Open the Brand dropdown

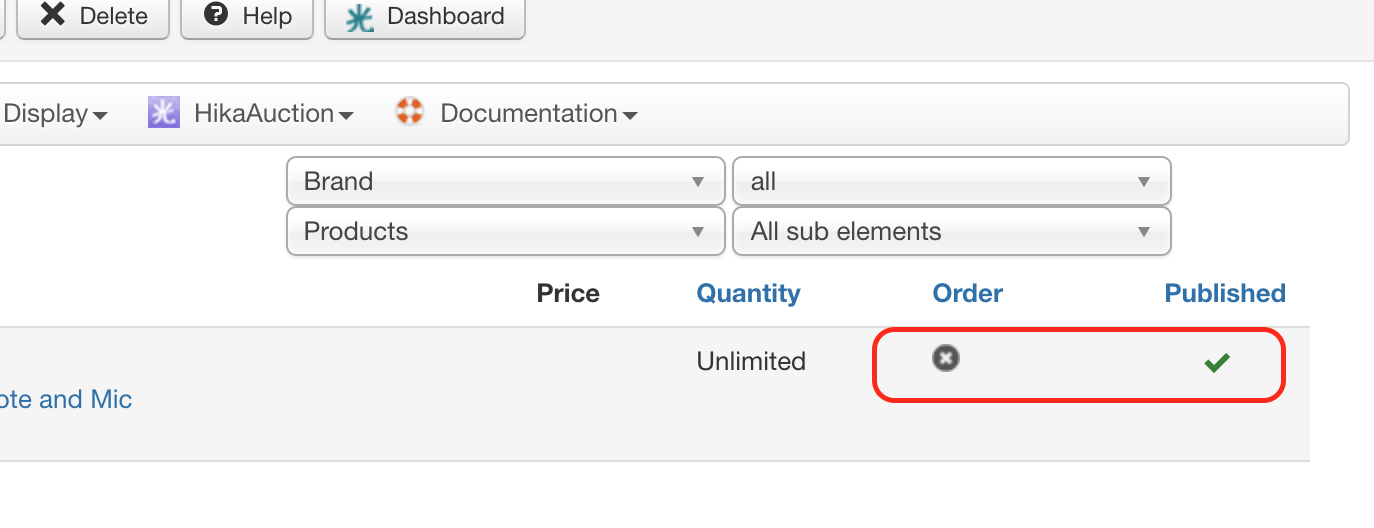tap(505, 182)
